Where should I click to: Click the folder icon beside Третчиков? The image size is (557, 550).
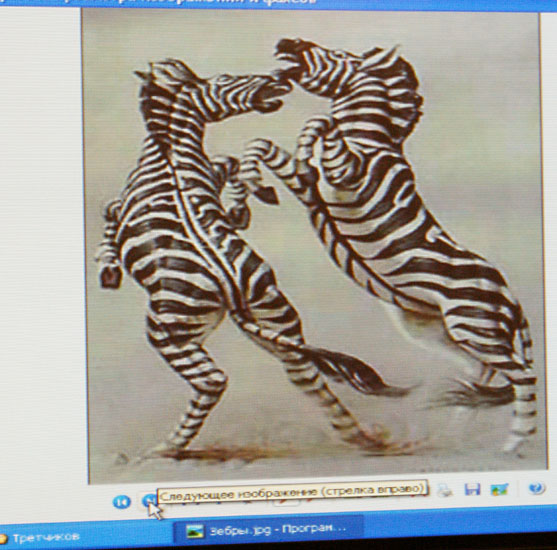(3, 539)
